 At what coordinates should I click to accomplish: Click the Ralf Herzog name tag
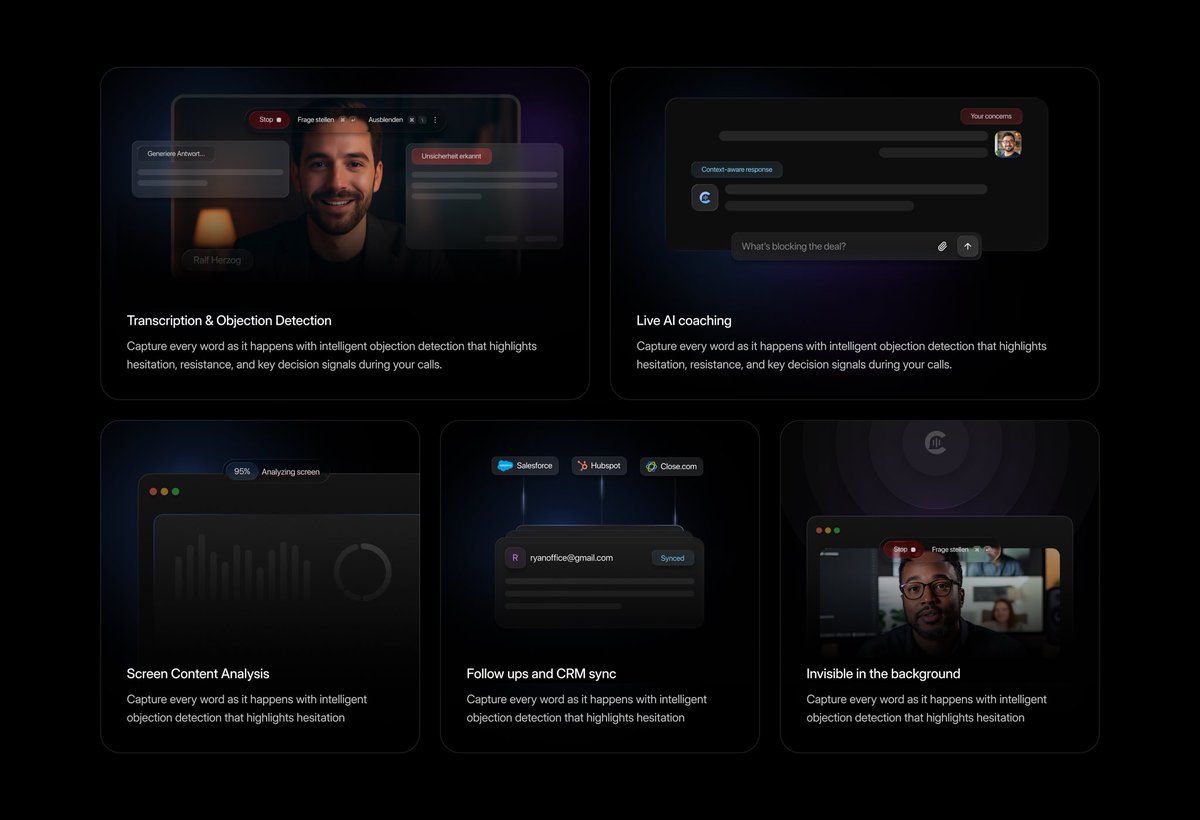click(218, 260)
